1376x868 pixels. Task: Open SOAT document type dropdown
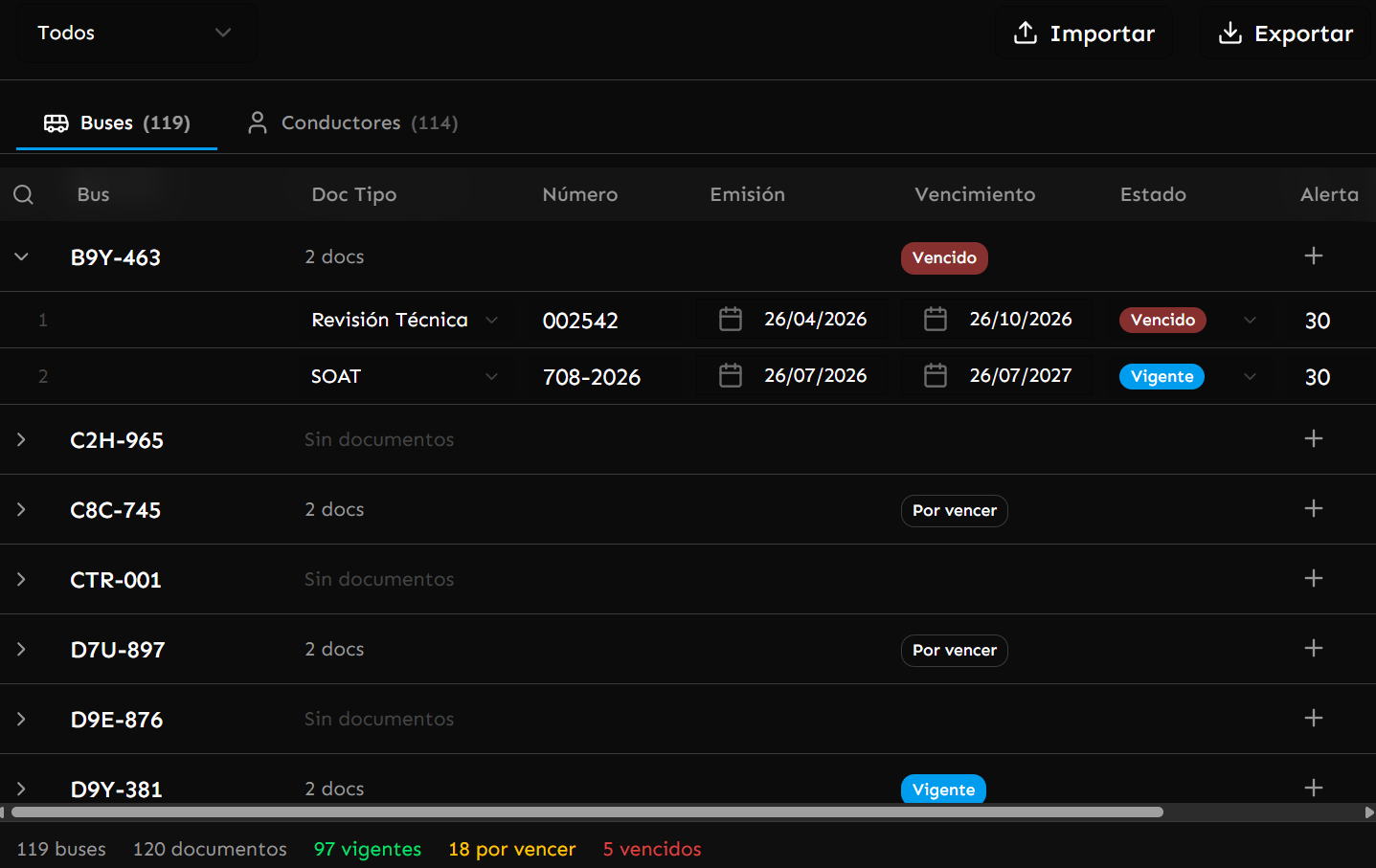pos(405,376)
